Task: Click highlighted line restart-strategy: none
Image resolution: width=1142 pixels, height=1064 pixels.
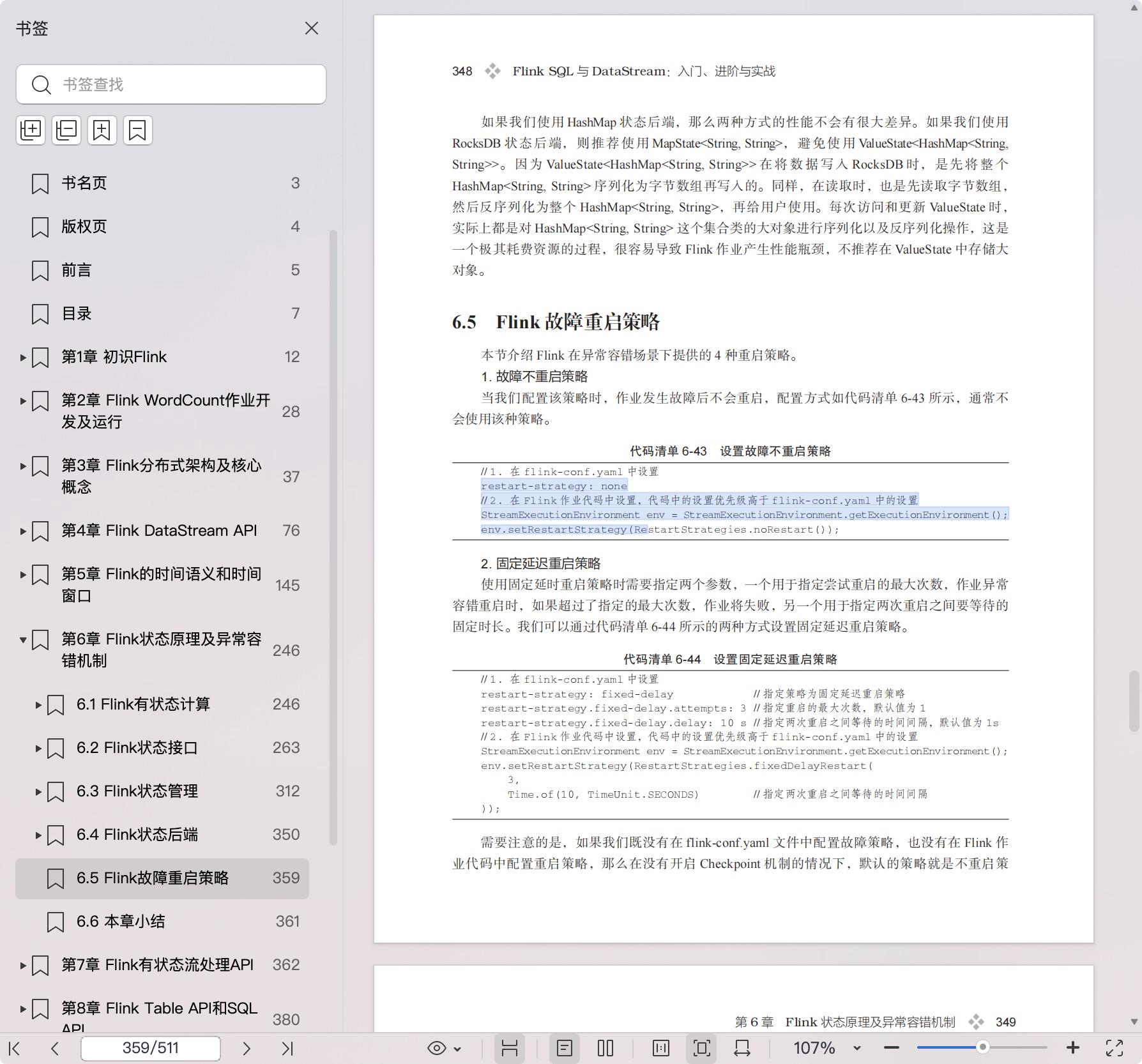Action: 554,486
